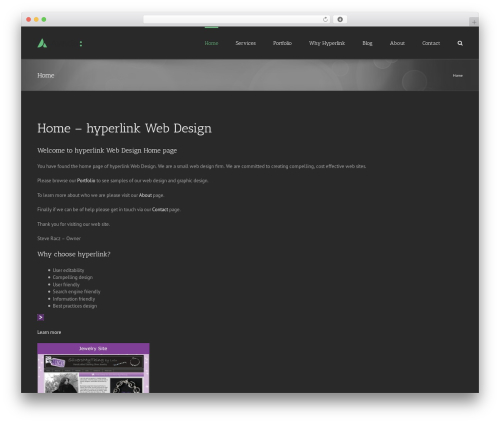
Task: Click the 'Search engine friendly' list item
Action: (77, 292)
